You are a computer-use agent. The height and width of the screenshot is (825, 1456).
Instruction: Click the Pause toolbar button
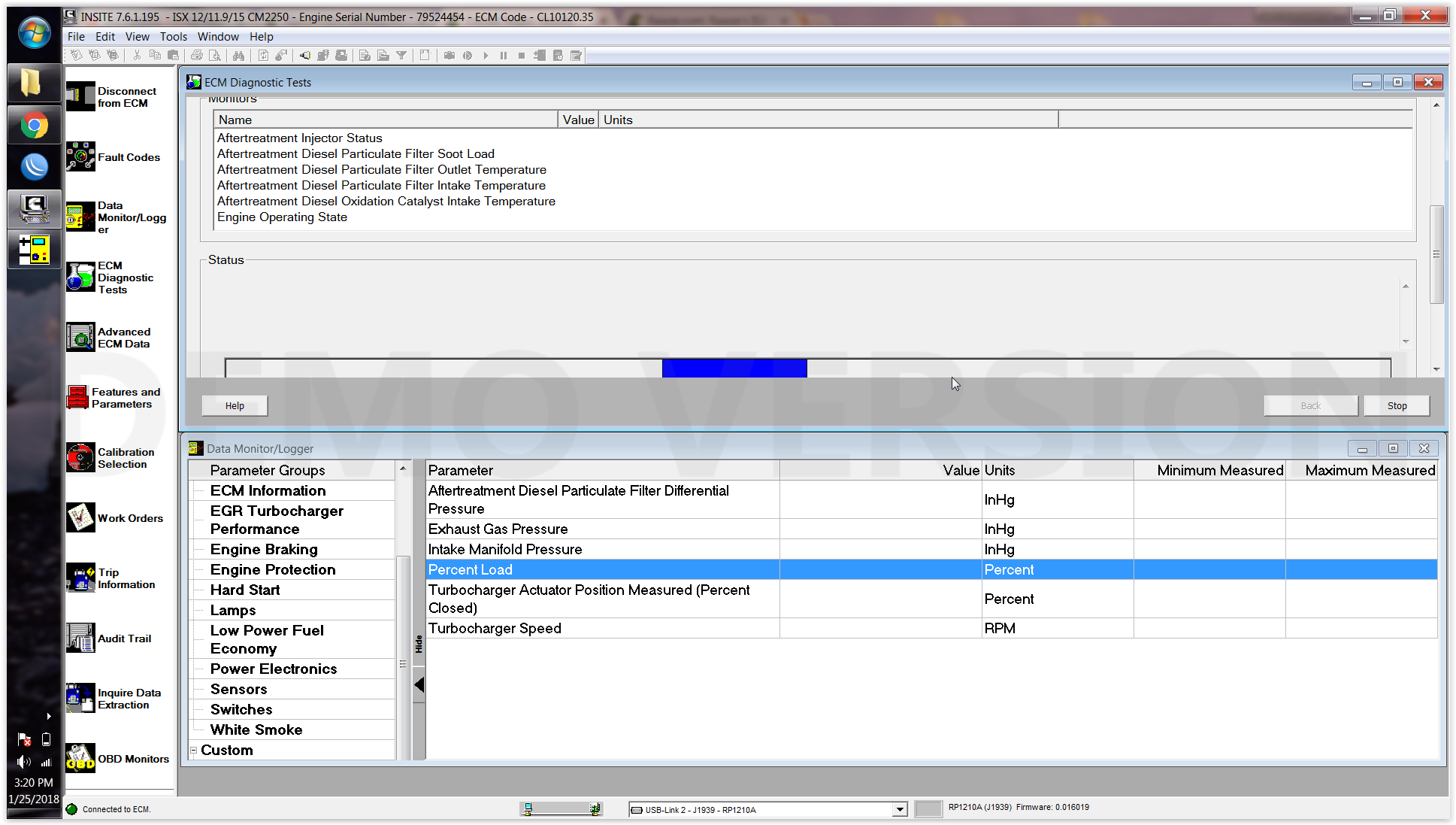504,55
